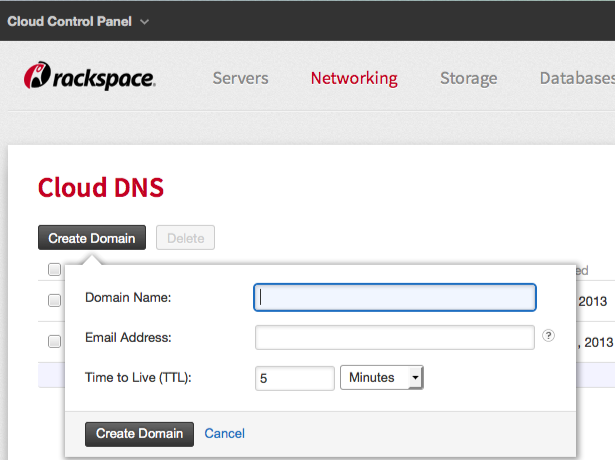Viewport: 615px width, 460px height.
Task: Click the Cloud Control Panel title
Action: click(69, 22)
